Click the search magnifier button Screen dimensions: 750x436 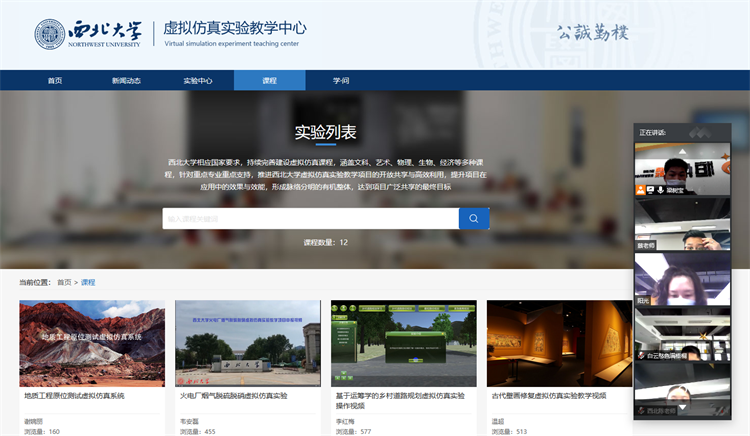474,218
